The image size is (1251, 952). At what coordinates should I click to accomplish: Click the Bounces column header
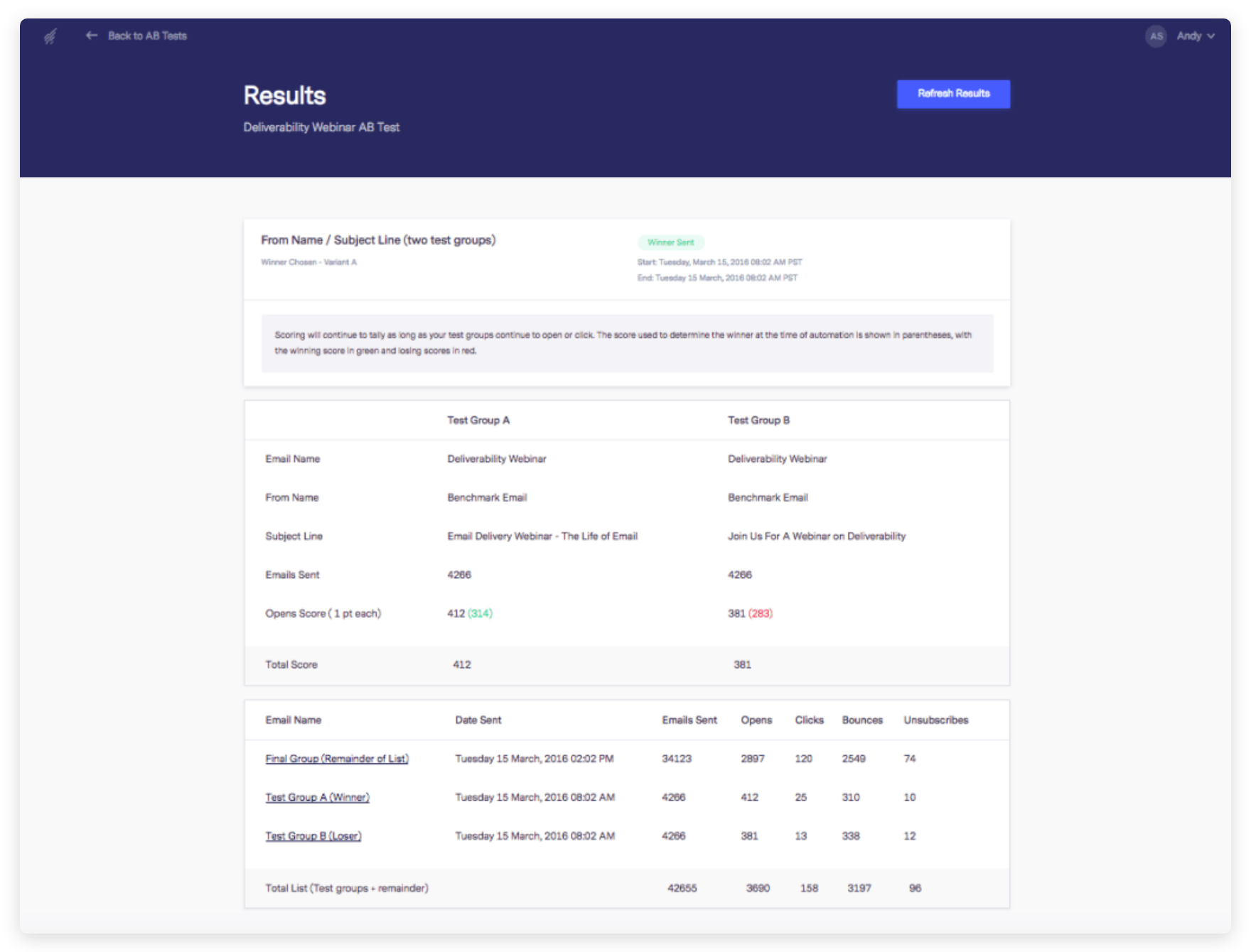[862, 720]
